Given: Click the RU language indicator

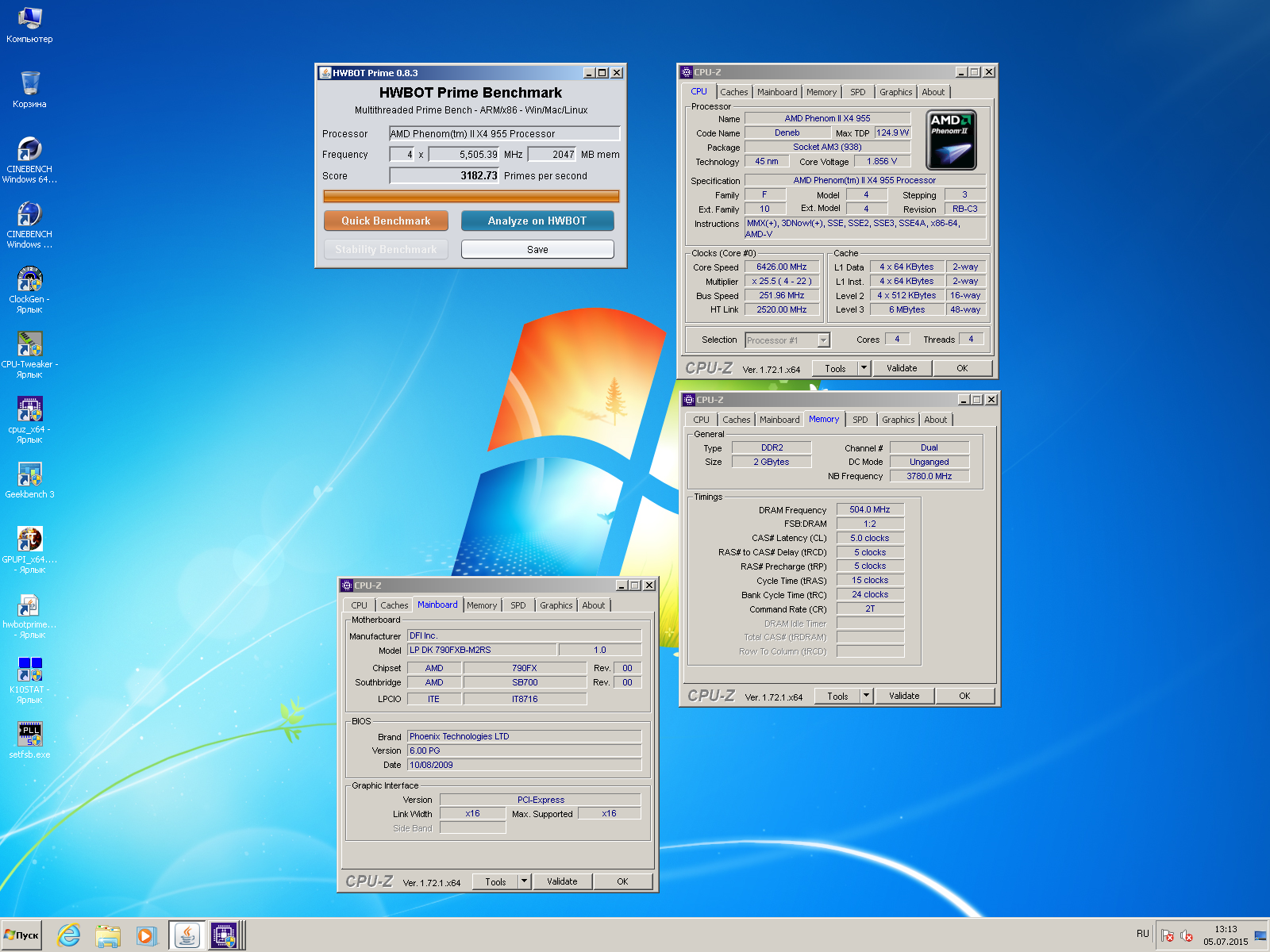Looking at the screenshot, I should tap(1143, 934).
